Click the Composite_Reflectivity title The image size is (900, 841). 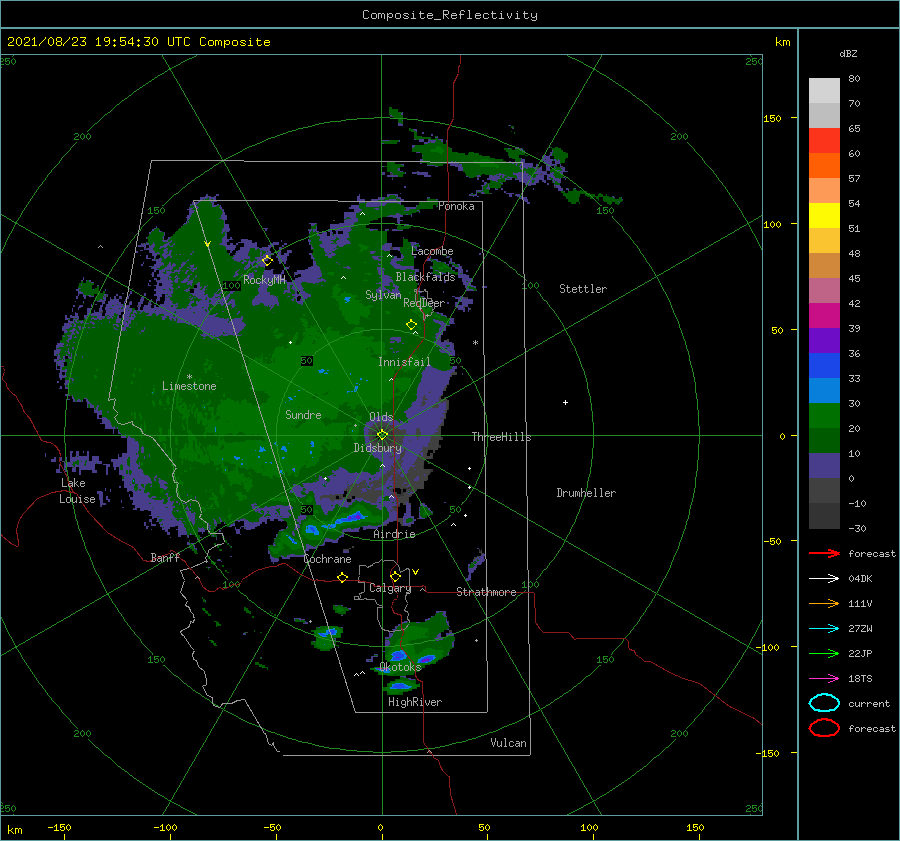[x=450, y=15]
